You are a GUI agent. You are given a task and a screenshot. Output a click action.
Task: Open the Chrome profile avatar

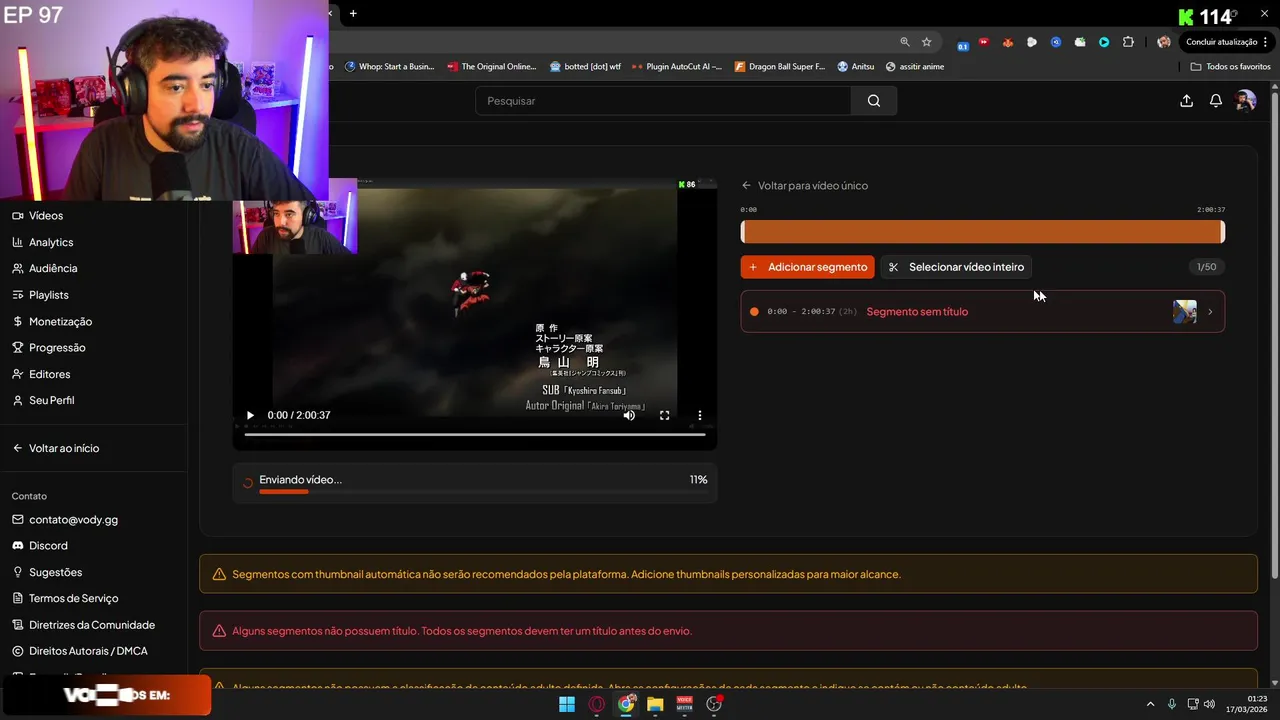coord(1163,42)
